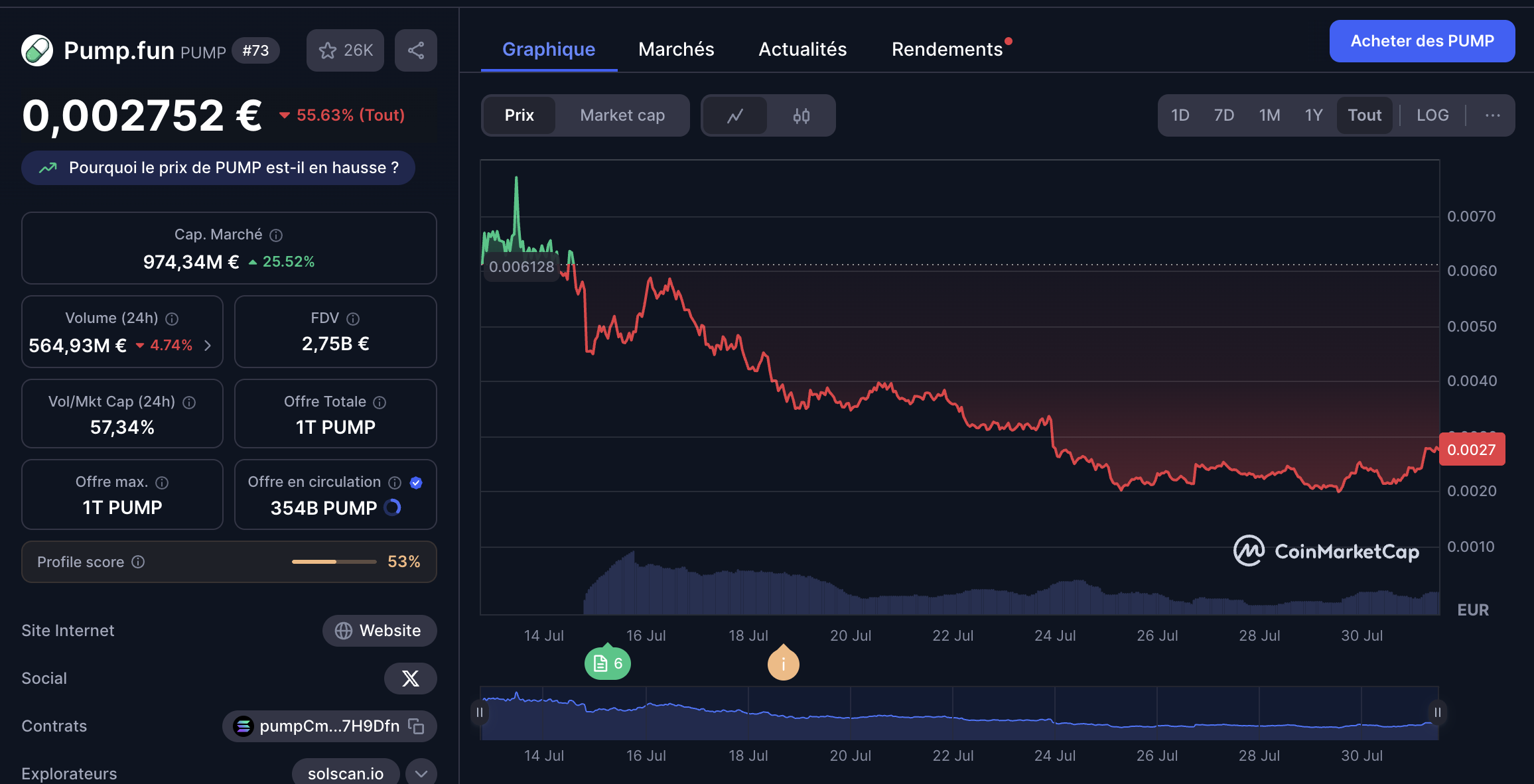
Task: Click the green '6' news marker below the chart
Action: pos(606,662)
